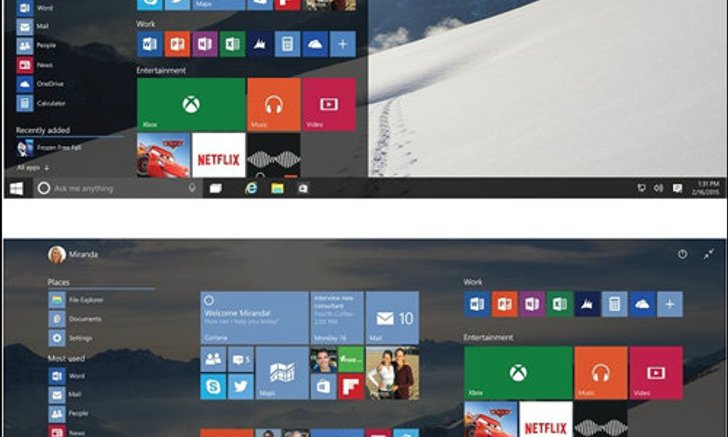
Task: Open the Video tile in full-screen Start
Action: click(656, 373)
